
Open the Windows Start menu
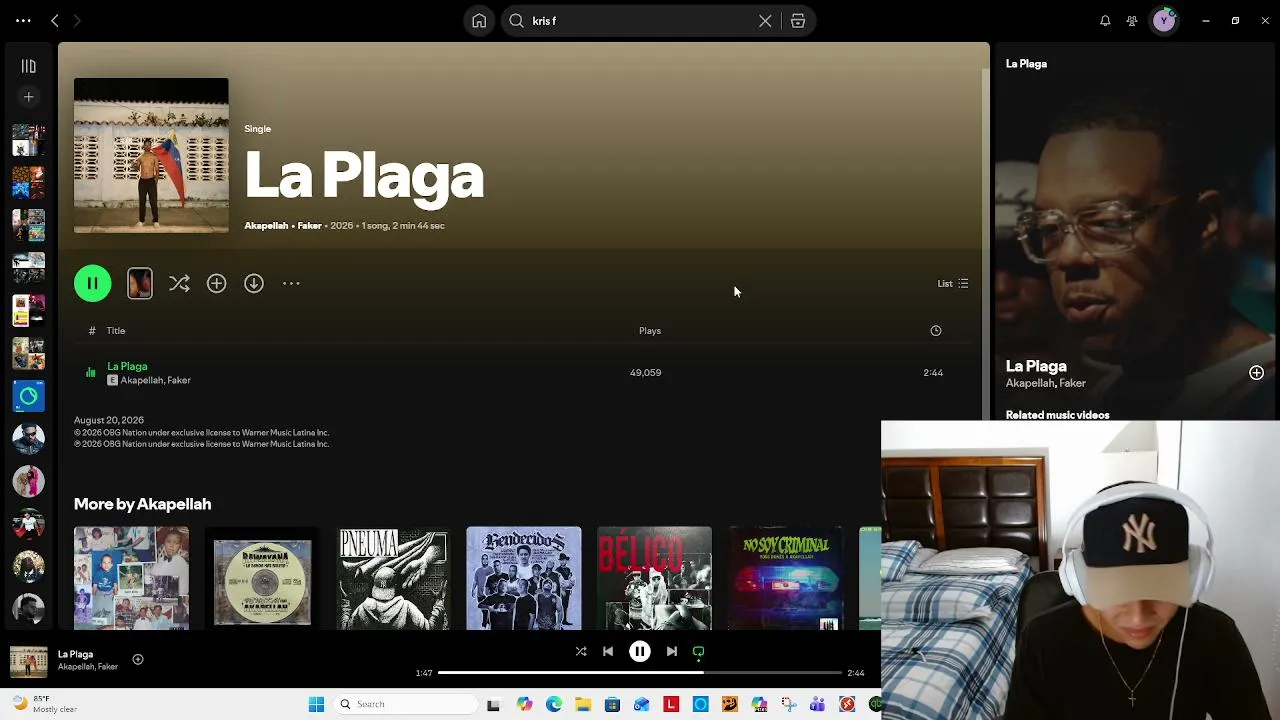click(316, 704)
